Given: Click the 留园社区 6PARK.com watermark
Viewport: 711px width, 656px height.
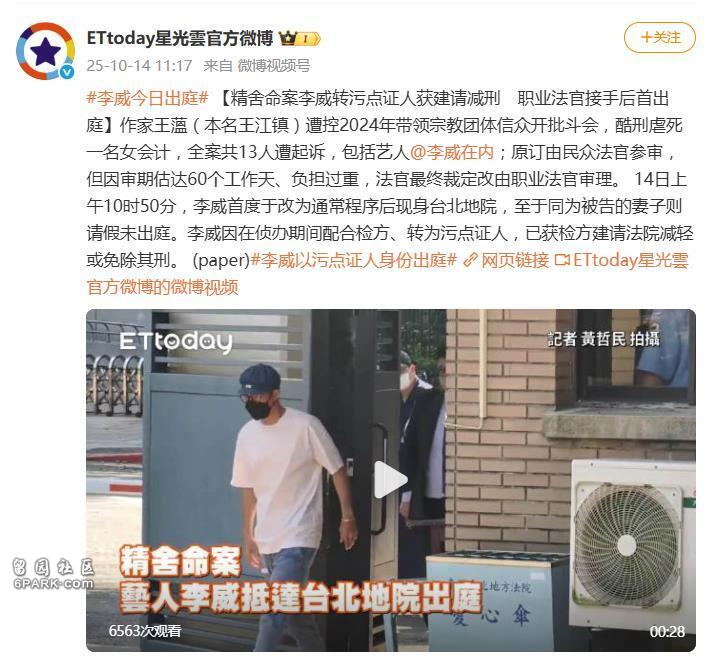Looking at the screenshot, I should point(54,574).
